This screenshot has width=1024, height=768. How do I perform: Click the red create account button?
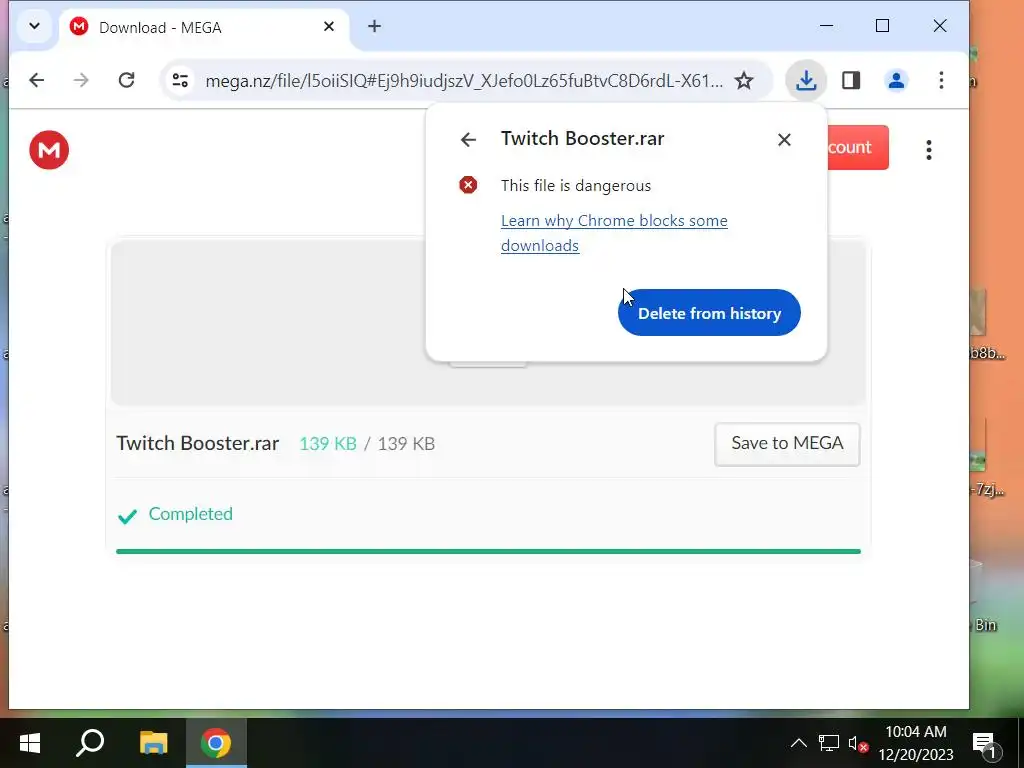(857, 148)
